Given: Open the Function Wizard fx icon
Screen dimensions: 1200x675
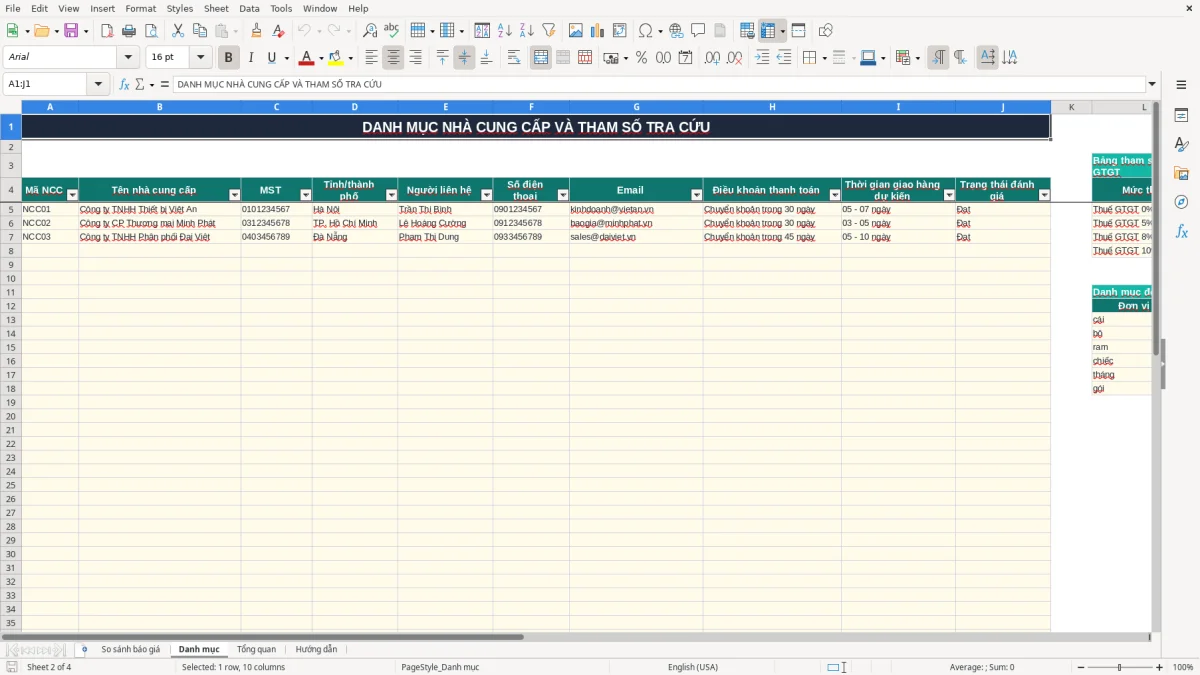Looking at the screenshot, I should coord(125,84).
